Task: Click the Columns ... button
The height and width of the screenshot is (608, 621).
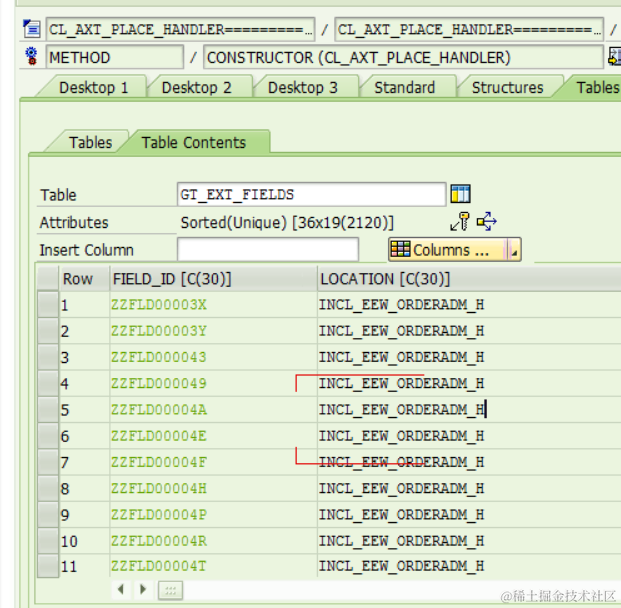Action: pyautogui.click(x=448, y=250)
